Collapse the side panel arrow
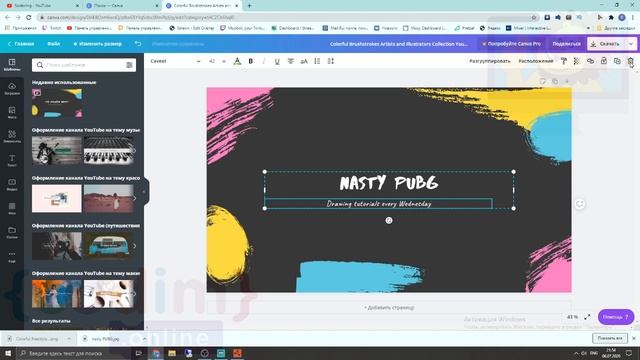Image resolution: width=640 pixels, height=360 pixels. (x=144, y=191)
